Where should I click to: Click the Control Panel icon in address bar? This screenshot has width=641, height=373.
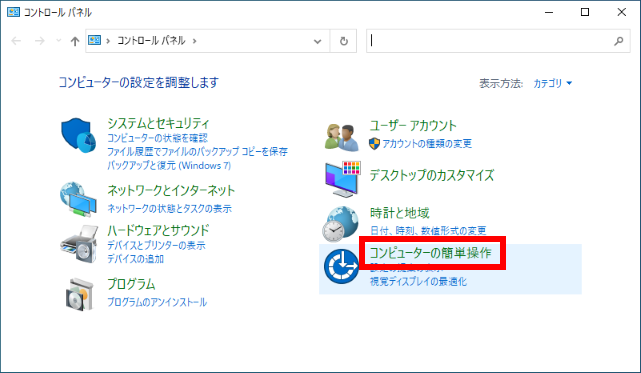coord(94,40)
